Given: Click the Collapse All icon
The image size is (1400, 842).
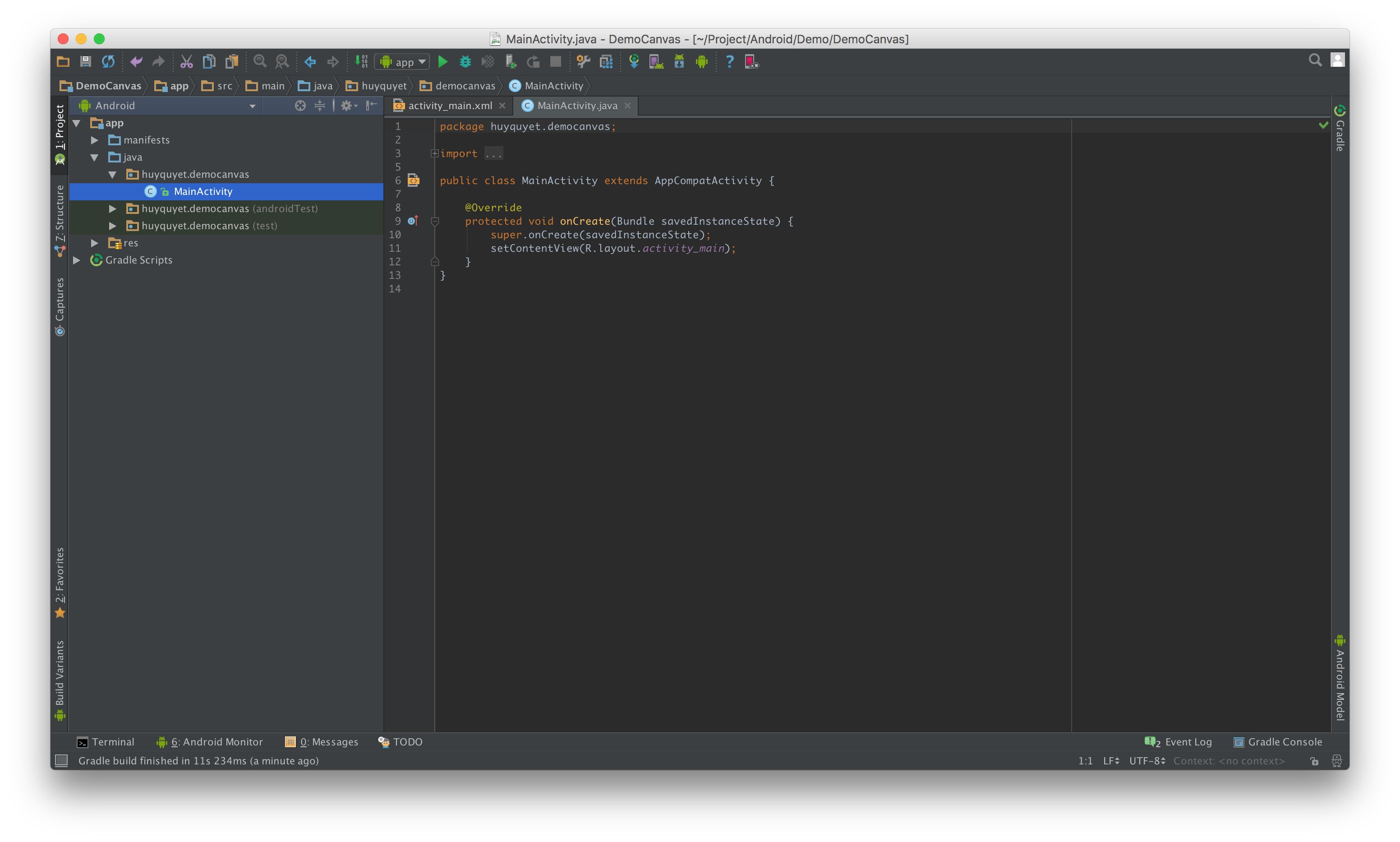Looking at the screenshot, I should tap(320, 106).
